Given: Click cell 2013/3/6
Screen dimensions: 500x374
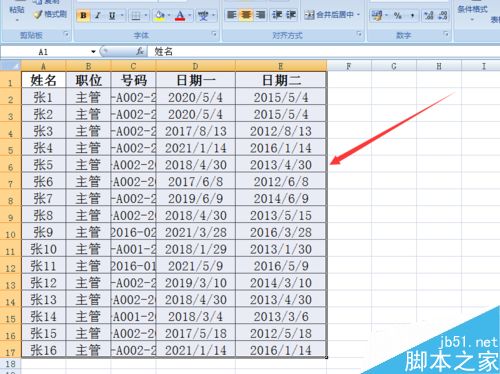Looking at the screenshot, I should (281, 316).
